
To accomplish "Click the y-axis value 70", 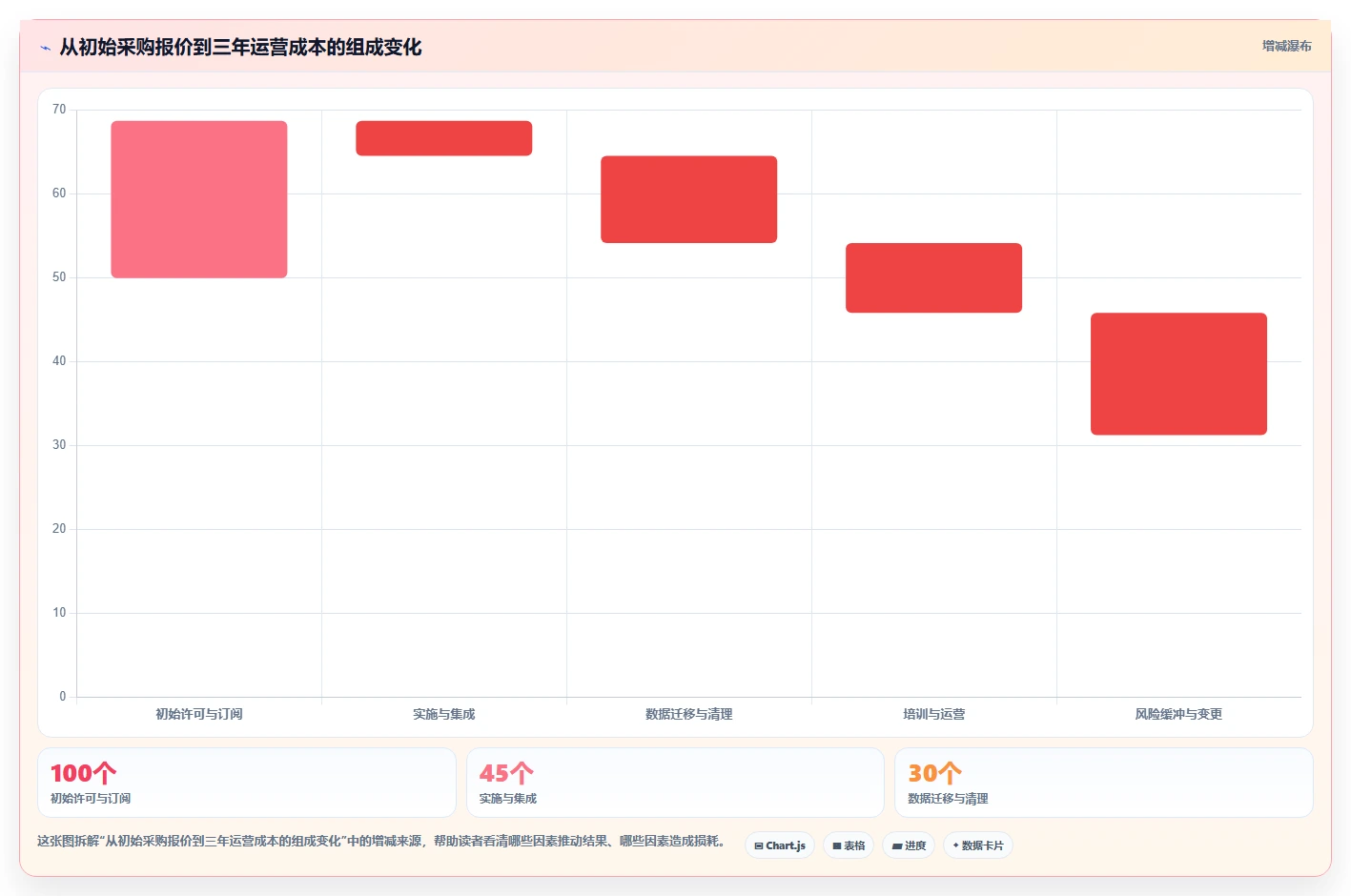I will pyautogui.click(x=59, y=110).
